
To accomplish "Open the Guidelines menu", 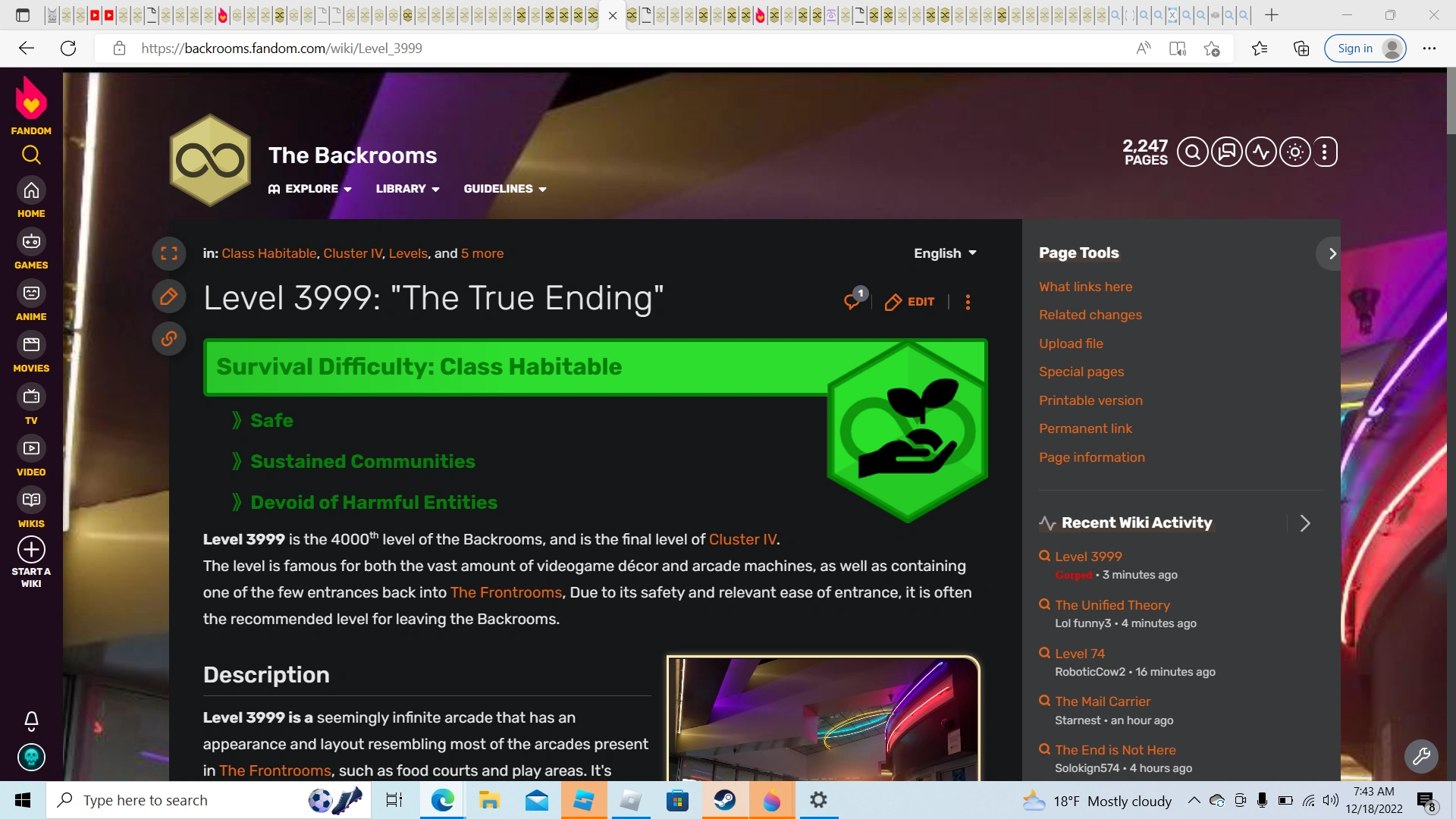I will point(504,189).
